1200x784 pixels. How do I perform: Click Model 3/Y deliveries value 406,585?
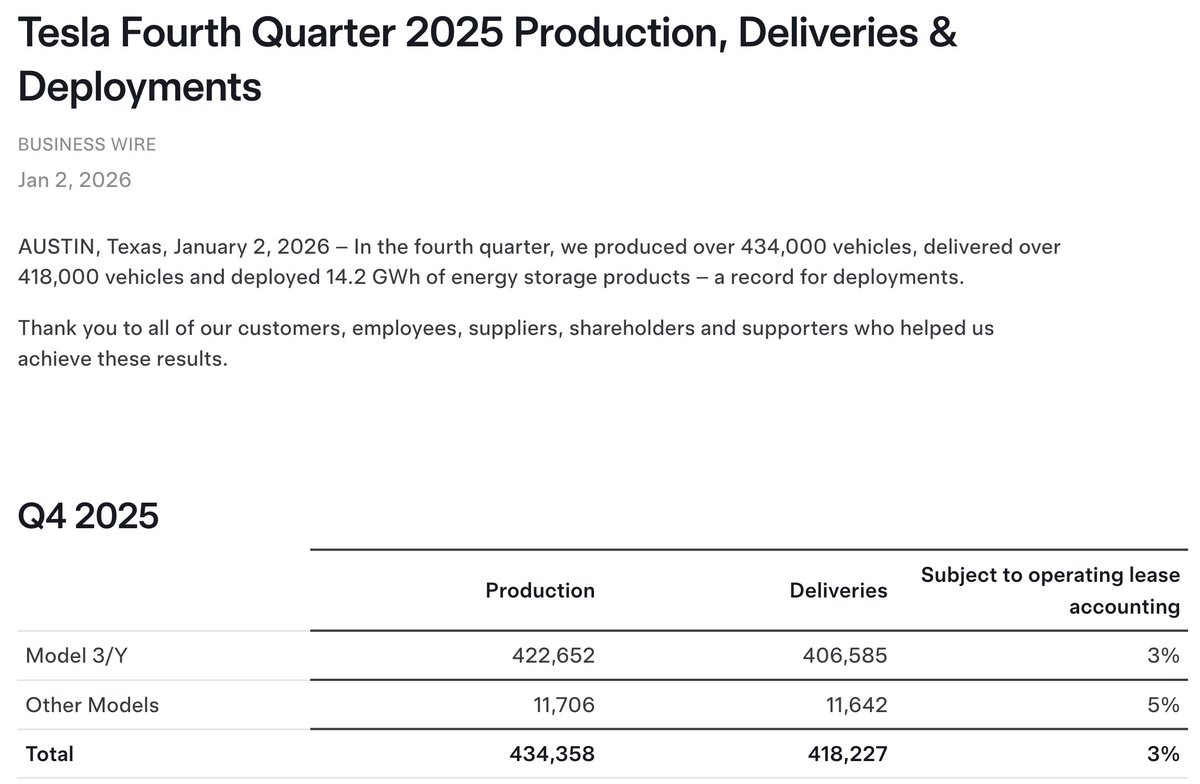[845, 656]
